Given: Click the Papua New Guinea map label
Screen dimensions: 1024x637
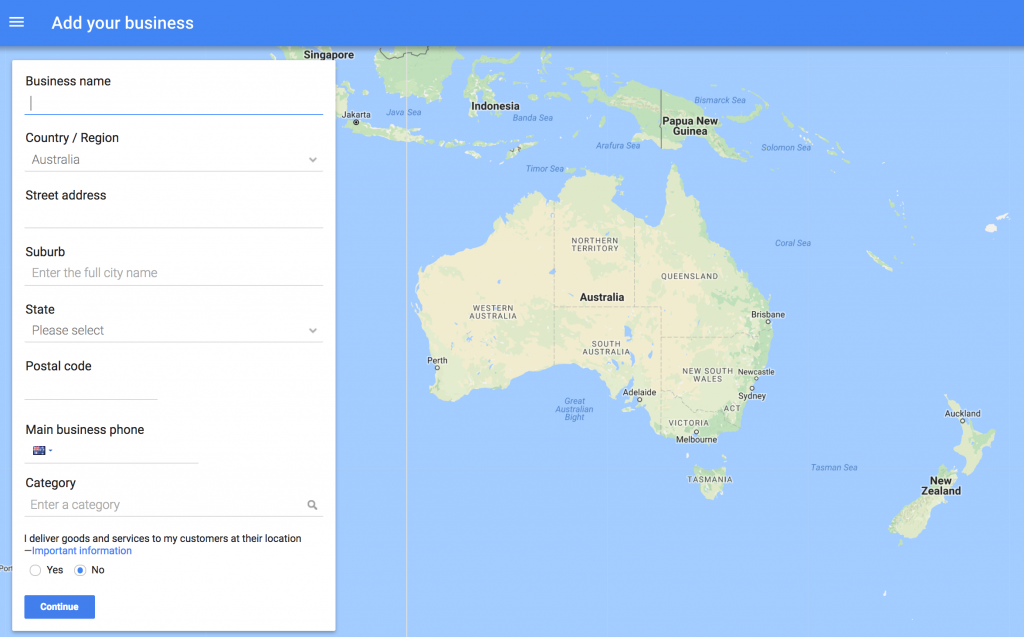Looking at the screenshot, I should pos(690,126).
